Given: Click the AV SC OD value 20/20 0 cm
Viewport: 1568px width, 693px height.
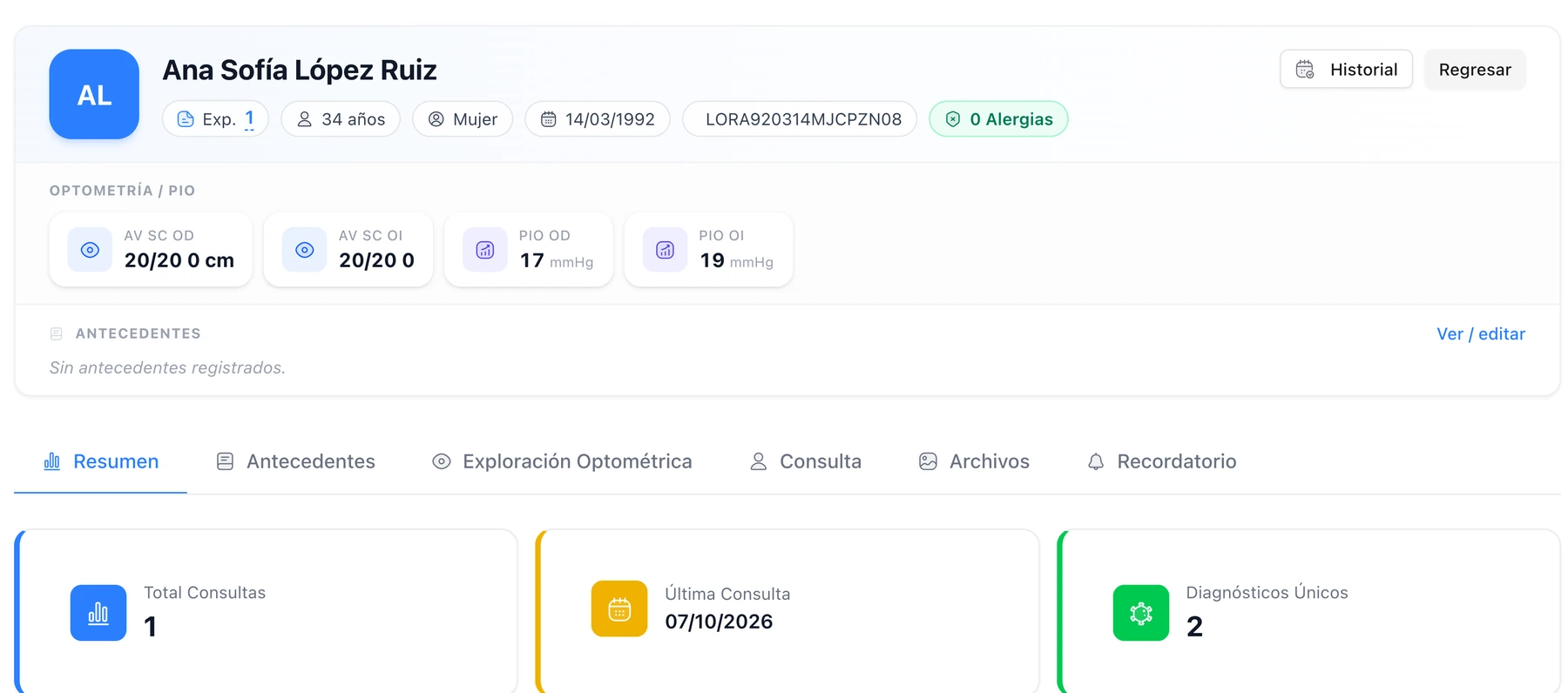Looking at the screenshot, I should pos(179,260).
